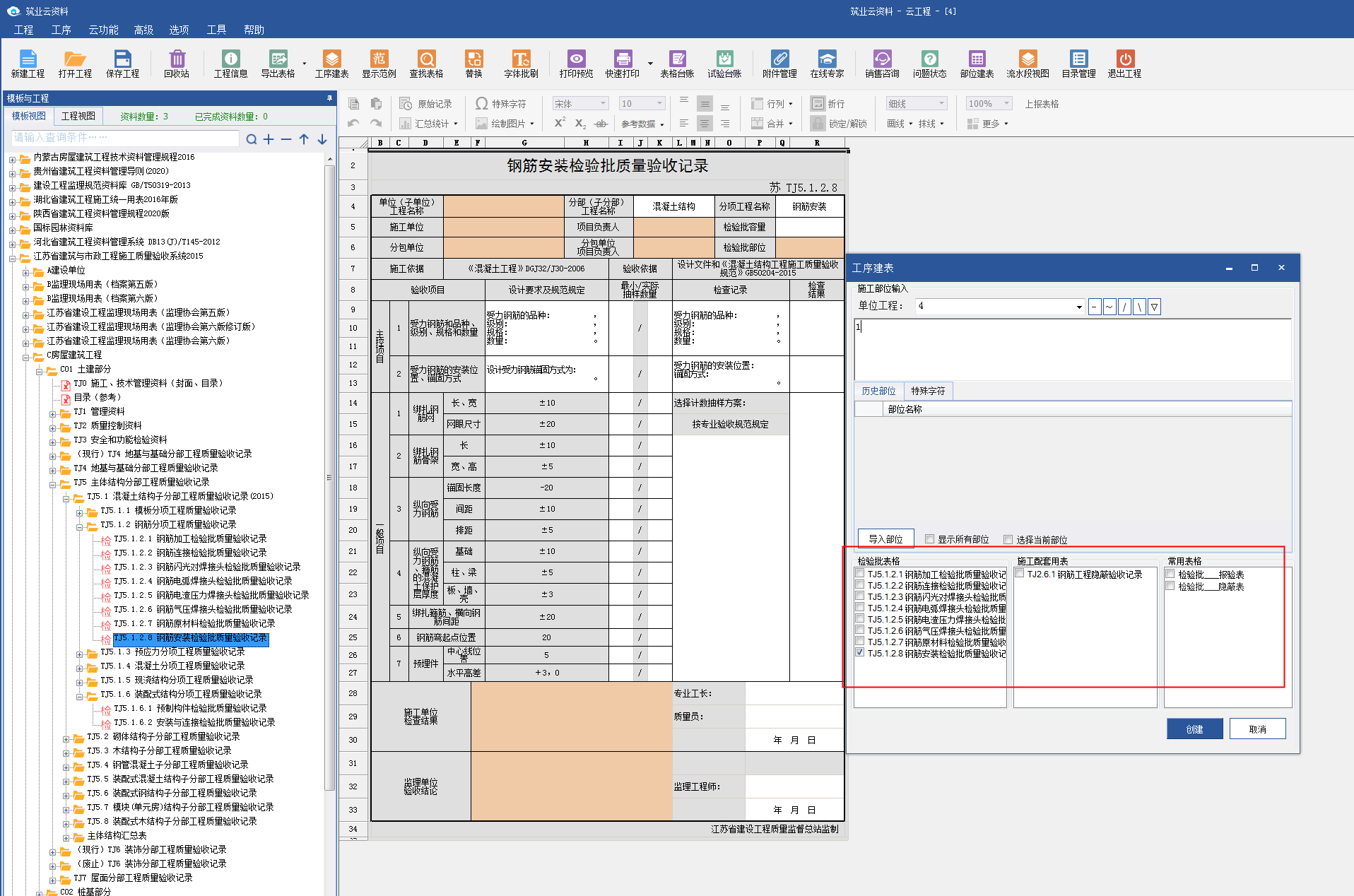Expand TJ5.2 砌体结构子分部 node
The image size is (1354, 896).
tap(66, 738)
